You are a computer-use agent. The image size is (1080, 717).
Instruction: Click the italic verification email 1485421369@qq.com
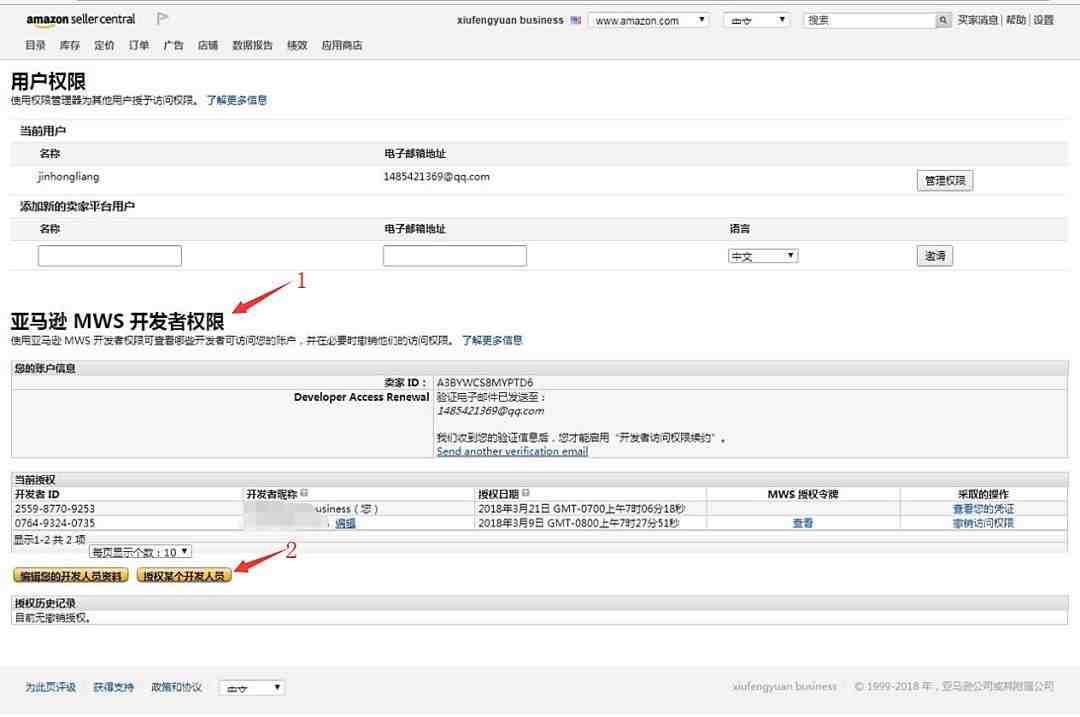click(490, 411)
